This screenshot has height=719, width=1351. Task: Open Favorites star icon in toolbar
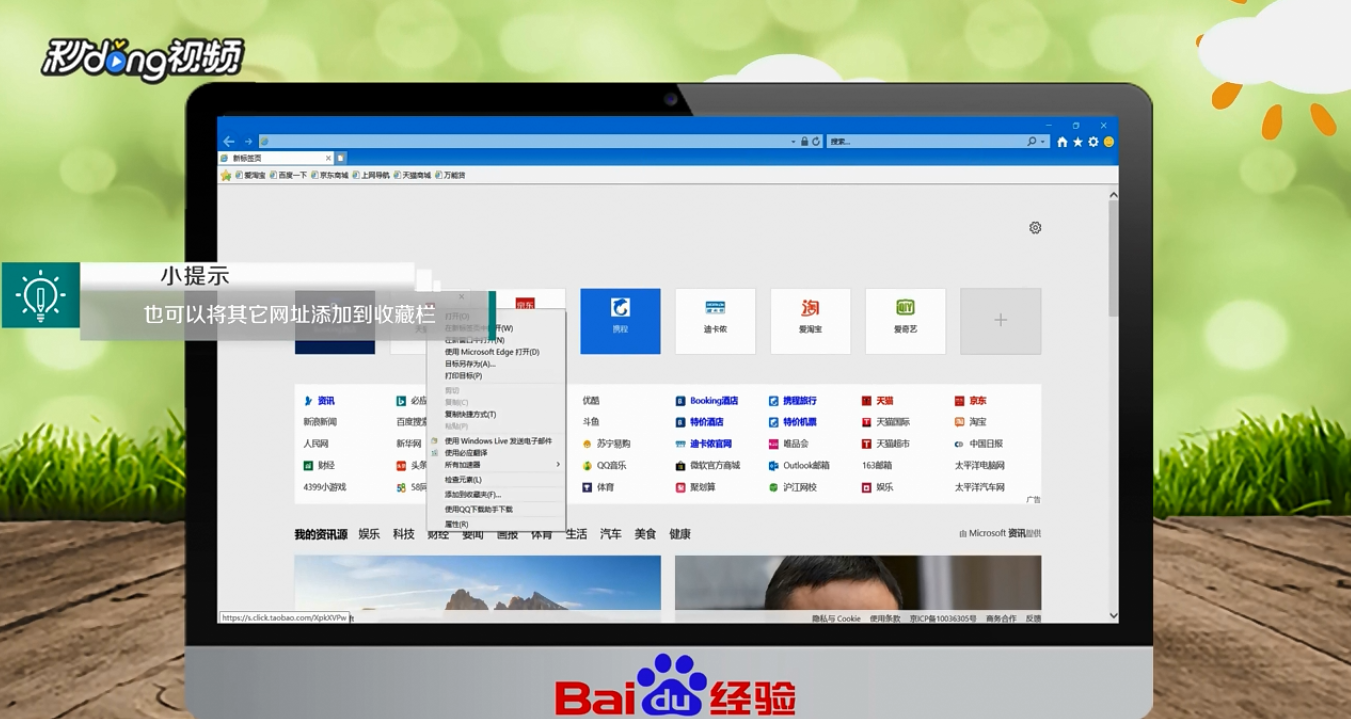(x=1078, y=142)
